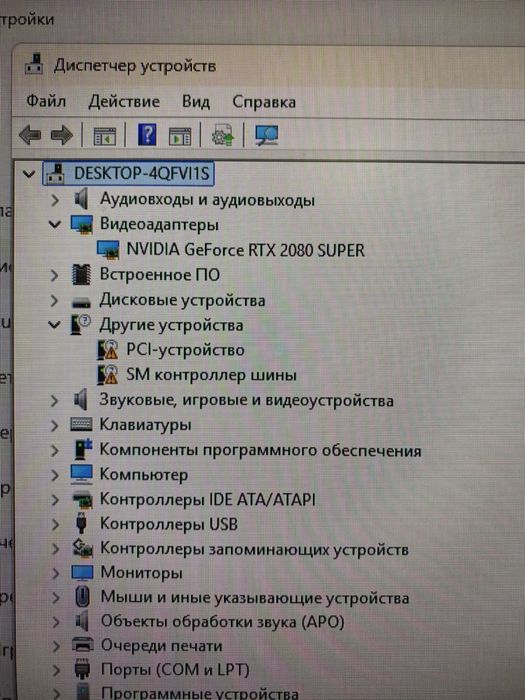Screen dimensions: 525x700
Task: Click the Back arrow toolbar icon
Action: [30, 135]
